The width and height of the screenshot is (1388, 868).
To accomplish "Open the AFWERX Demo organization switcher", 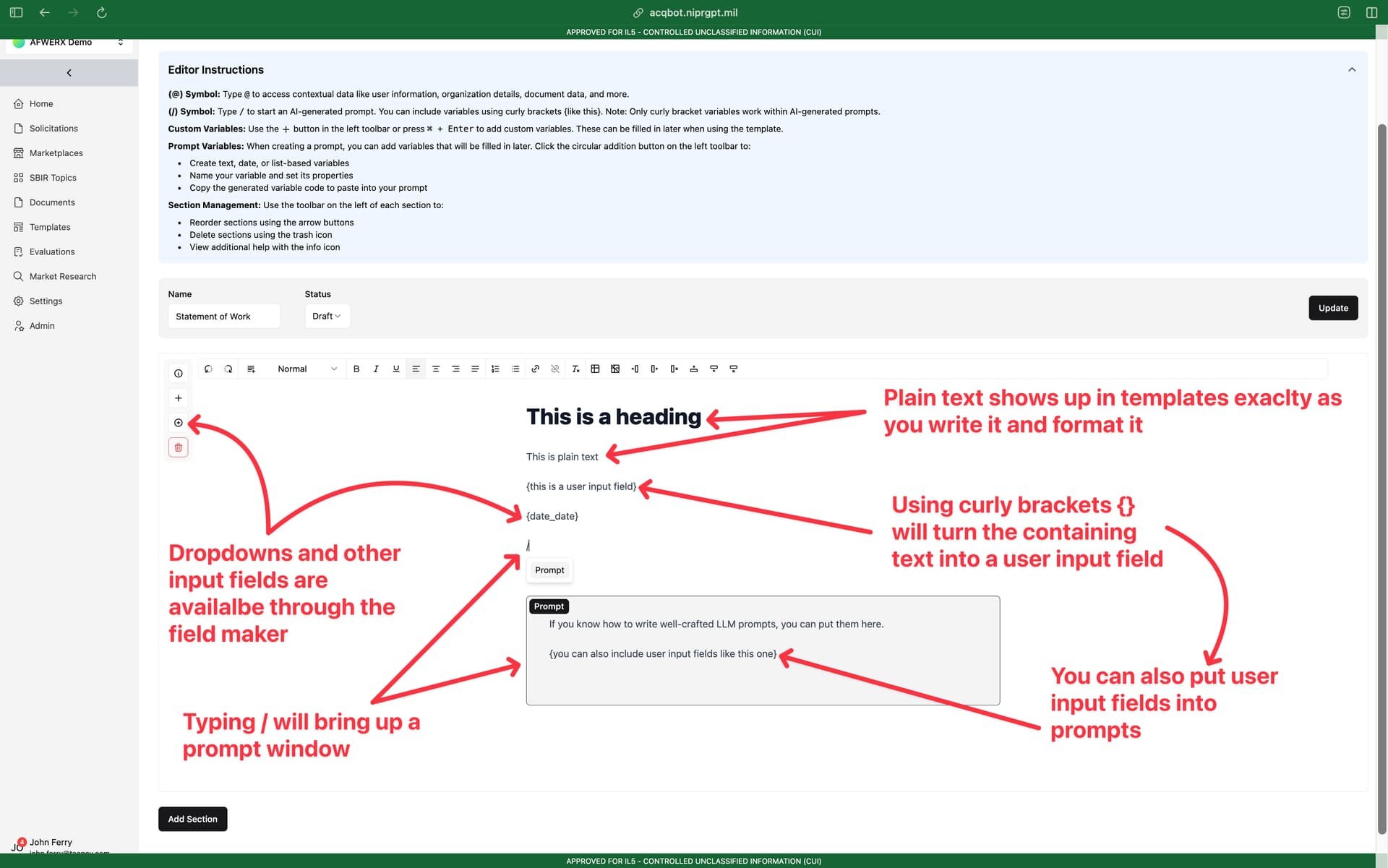I will pos(69,43).
